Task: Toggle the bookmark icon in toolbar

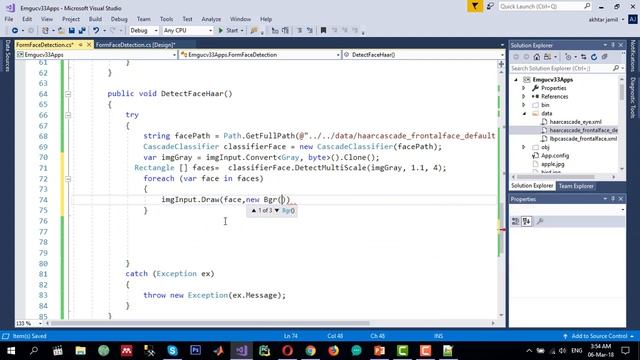Action: tap(323, 31)
